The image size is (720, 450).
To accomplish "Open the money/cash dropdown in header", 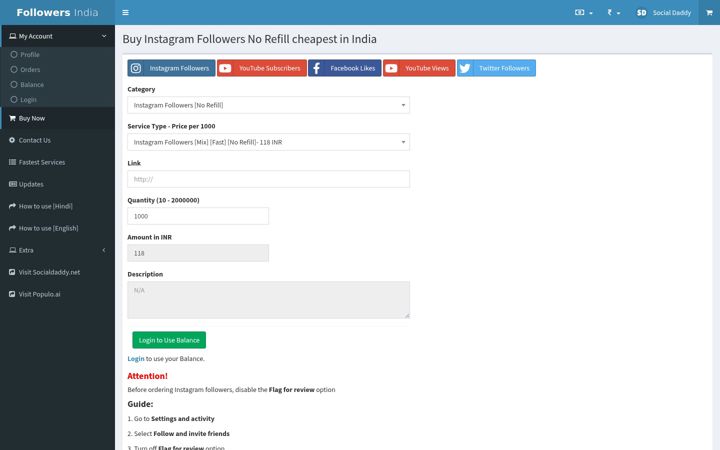I will tap(584, 12).
